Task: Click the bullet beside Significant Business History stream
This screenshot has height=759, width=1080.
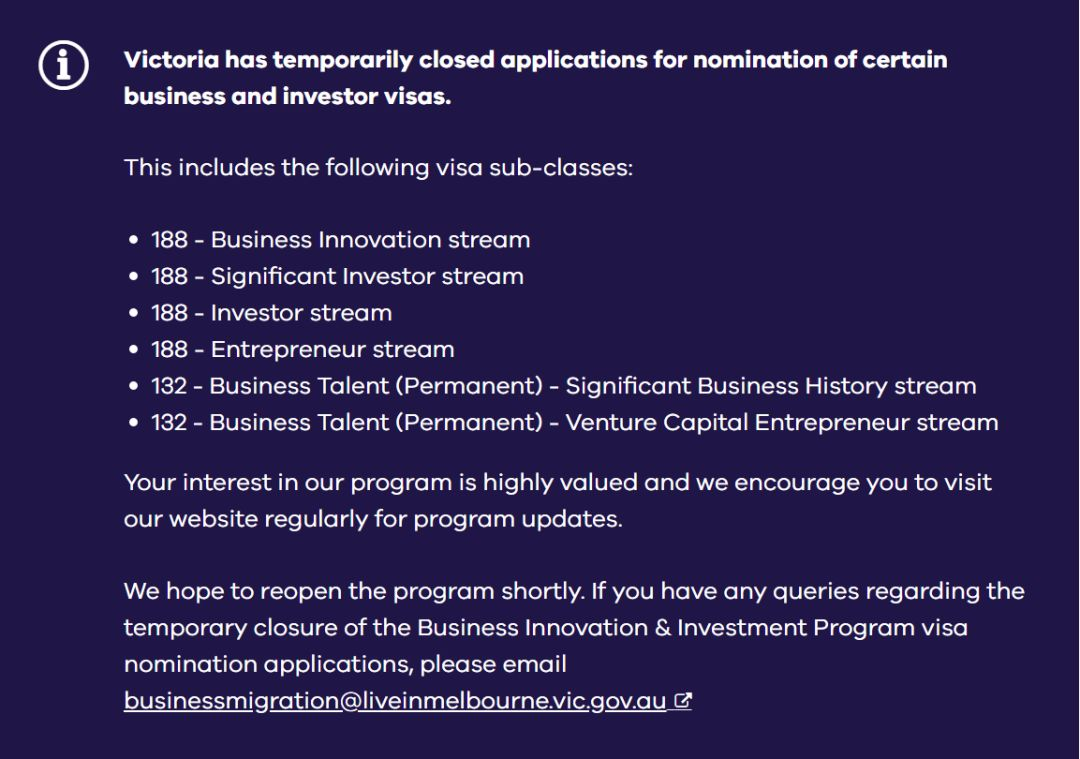Action: [x=134, y=387]
